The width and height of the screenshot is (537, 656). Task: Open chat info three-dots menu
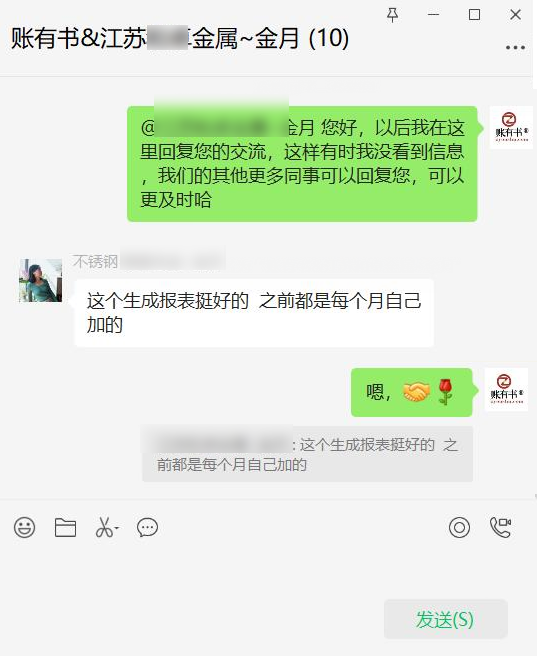coord(515,48)
